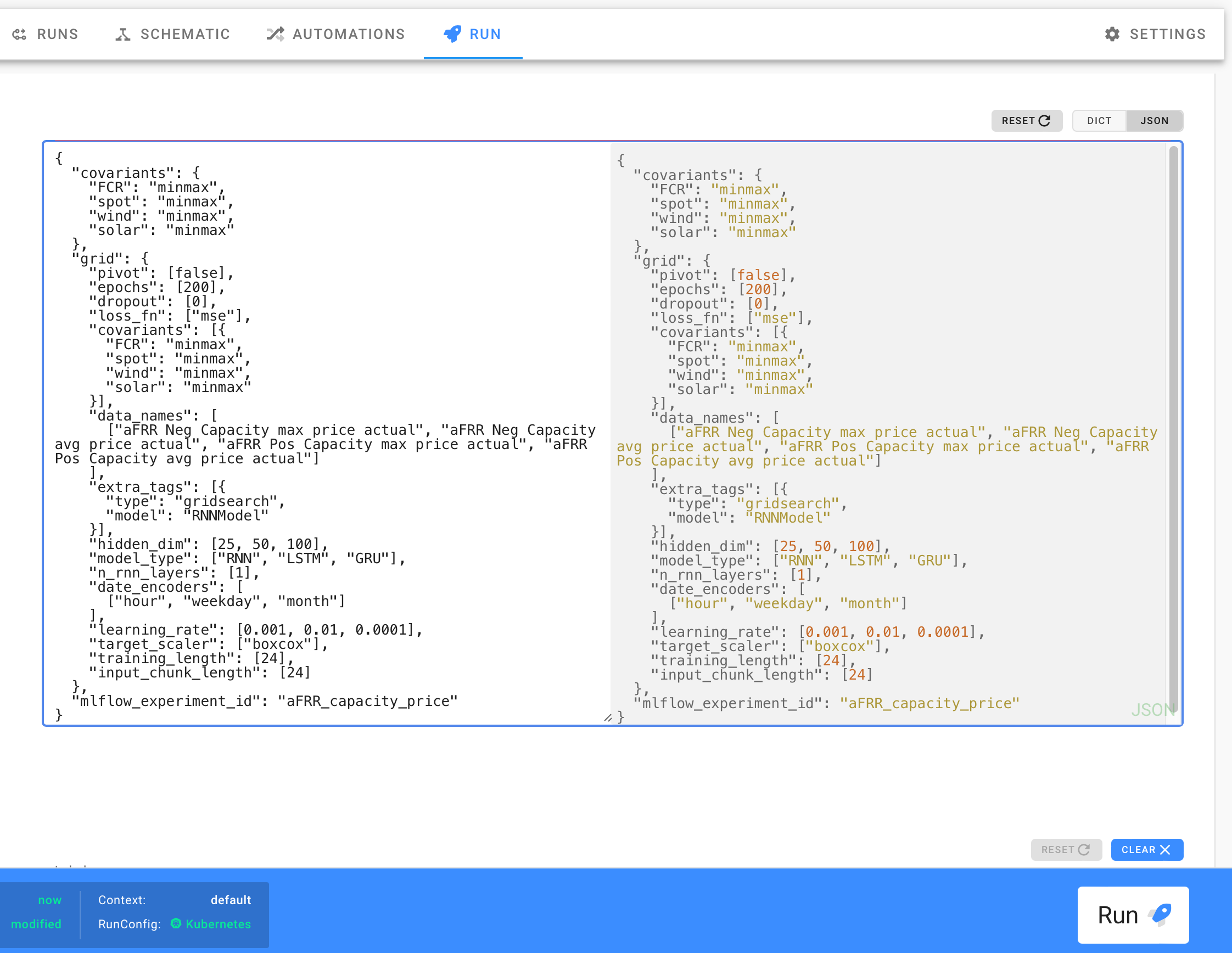Viewport: 1232px width, 953px height.
Task: Click the "date_encoders" line in the preview pane
Action: click(728, 589)
